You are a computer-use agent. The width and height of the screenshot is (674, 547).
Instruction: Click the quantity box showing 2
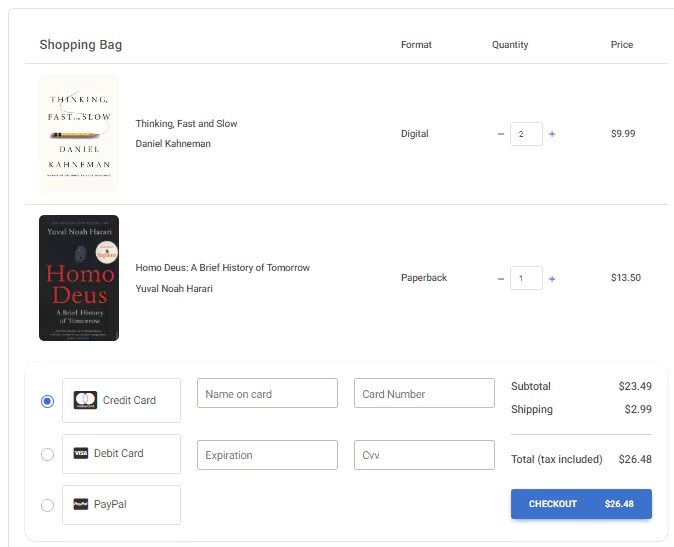(526, 134)
